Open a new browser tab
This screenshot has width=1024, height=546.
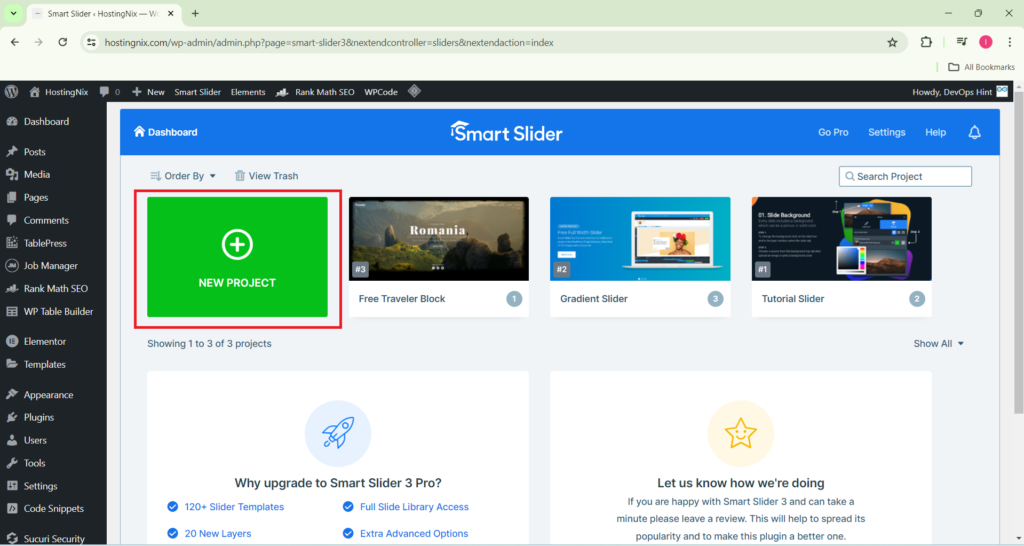tap(195, 13)
